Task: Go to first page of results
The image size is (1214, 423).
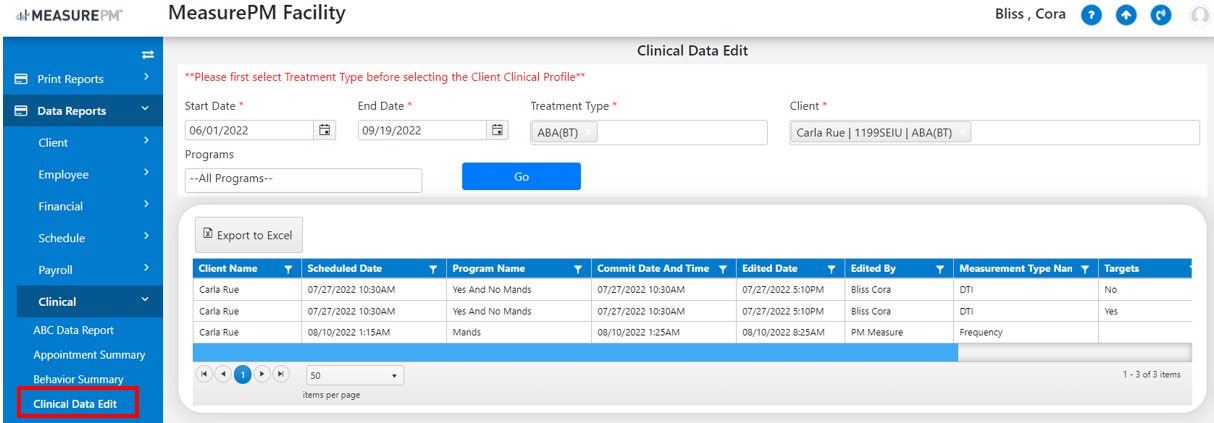Action: tap(204, 374)
